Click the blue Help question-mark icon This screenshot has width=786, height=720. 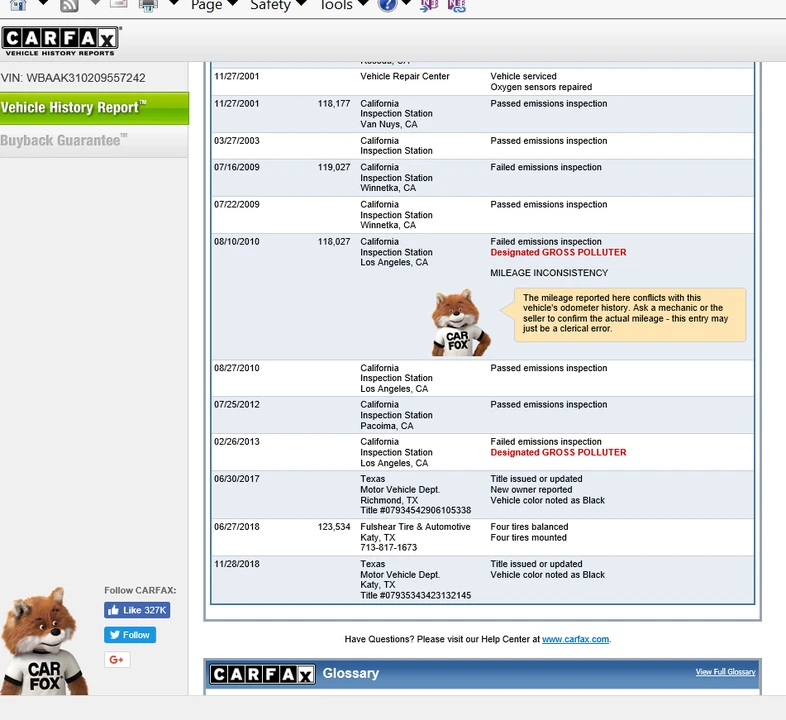point(387,5)
